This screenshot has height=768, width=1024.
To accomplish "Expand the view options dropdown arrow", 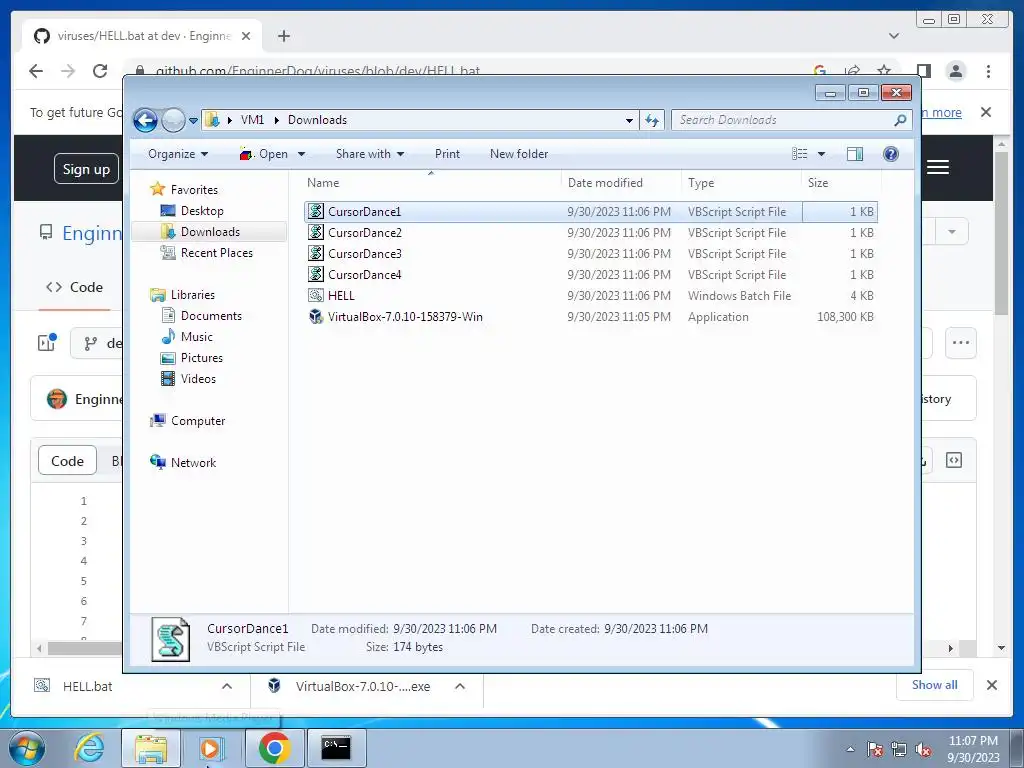I will coord(822,154).
